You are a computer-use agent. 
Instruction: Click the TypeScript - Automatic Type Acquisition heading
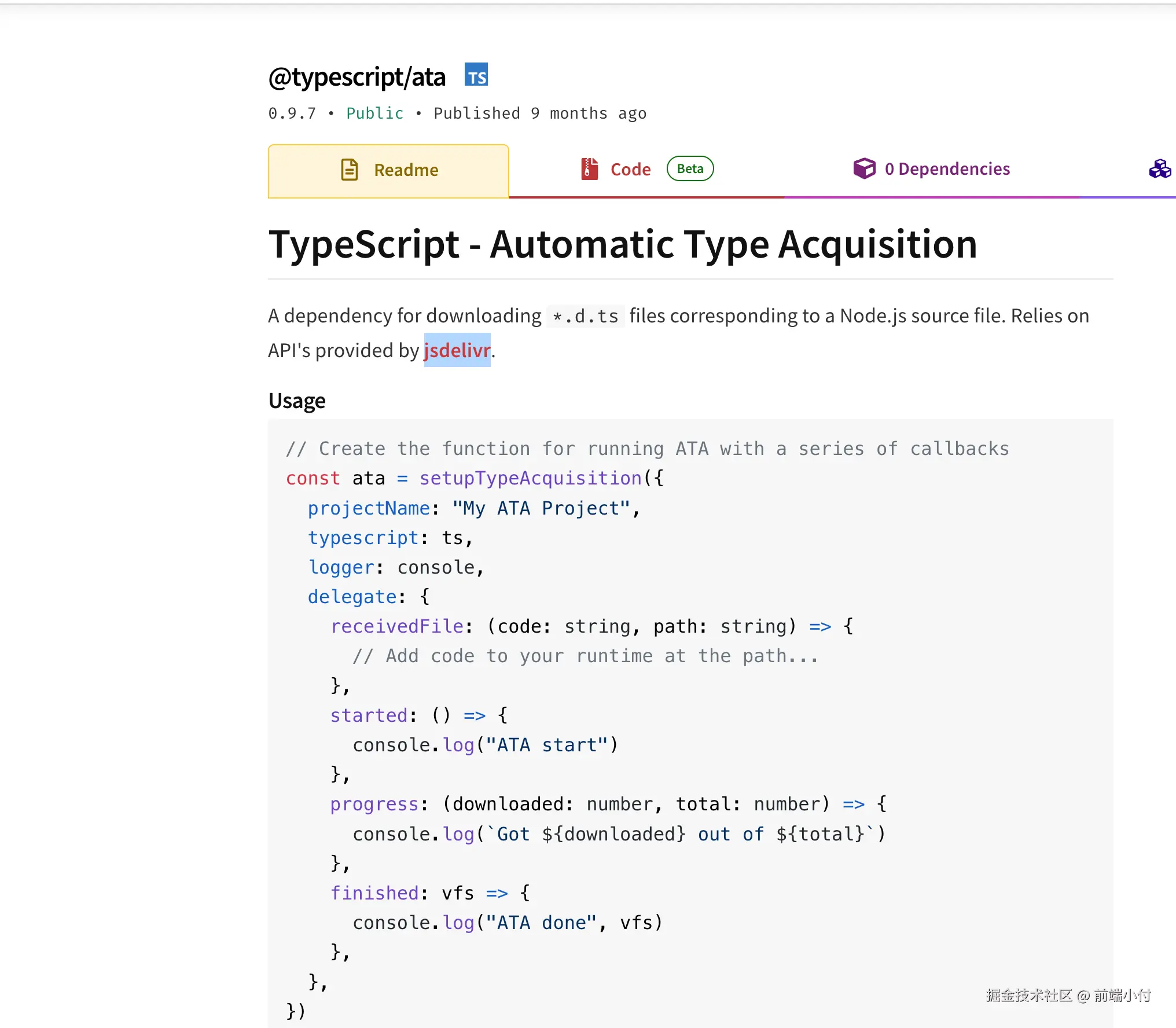[x=623, y=244]
